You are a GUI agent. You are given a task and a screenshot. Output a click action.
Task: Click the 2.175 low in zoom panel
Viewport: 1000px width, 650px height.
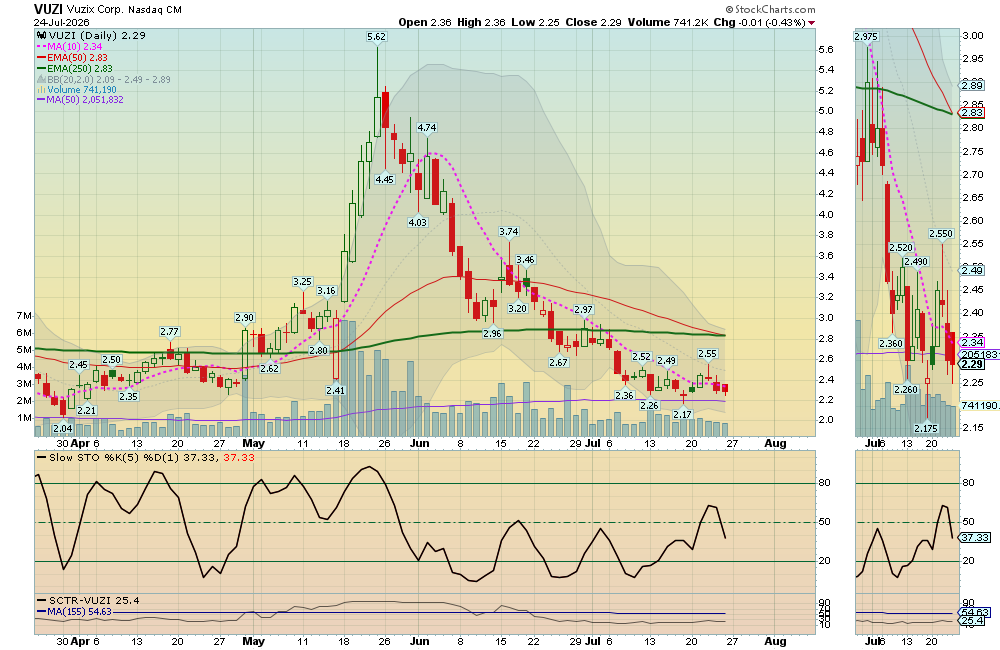point(927,429)
